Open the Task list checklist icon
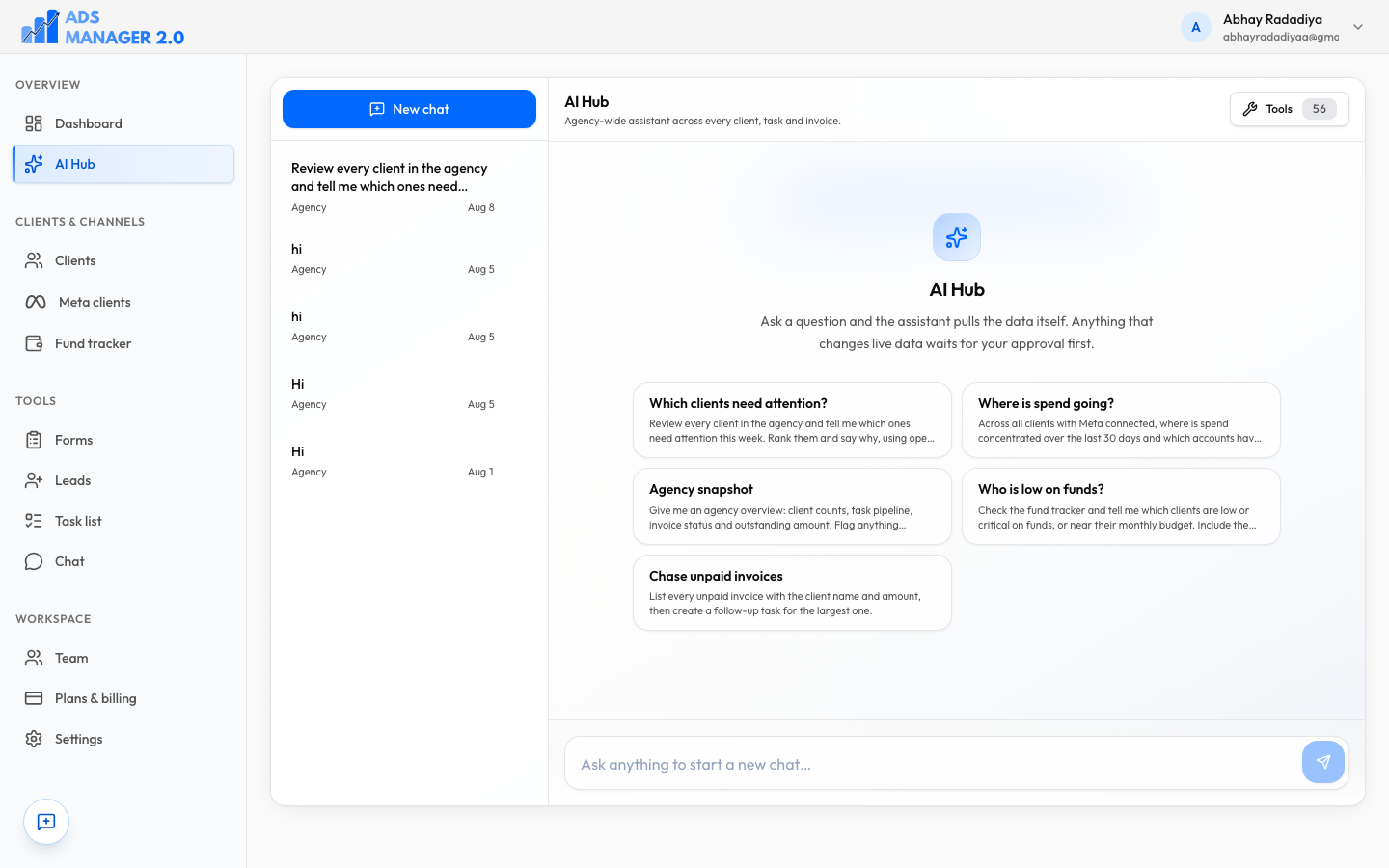 [34, 521]
